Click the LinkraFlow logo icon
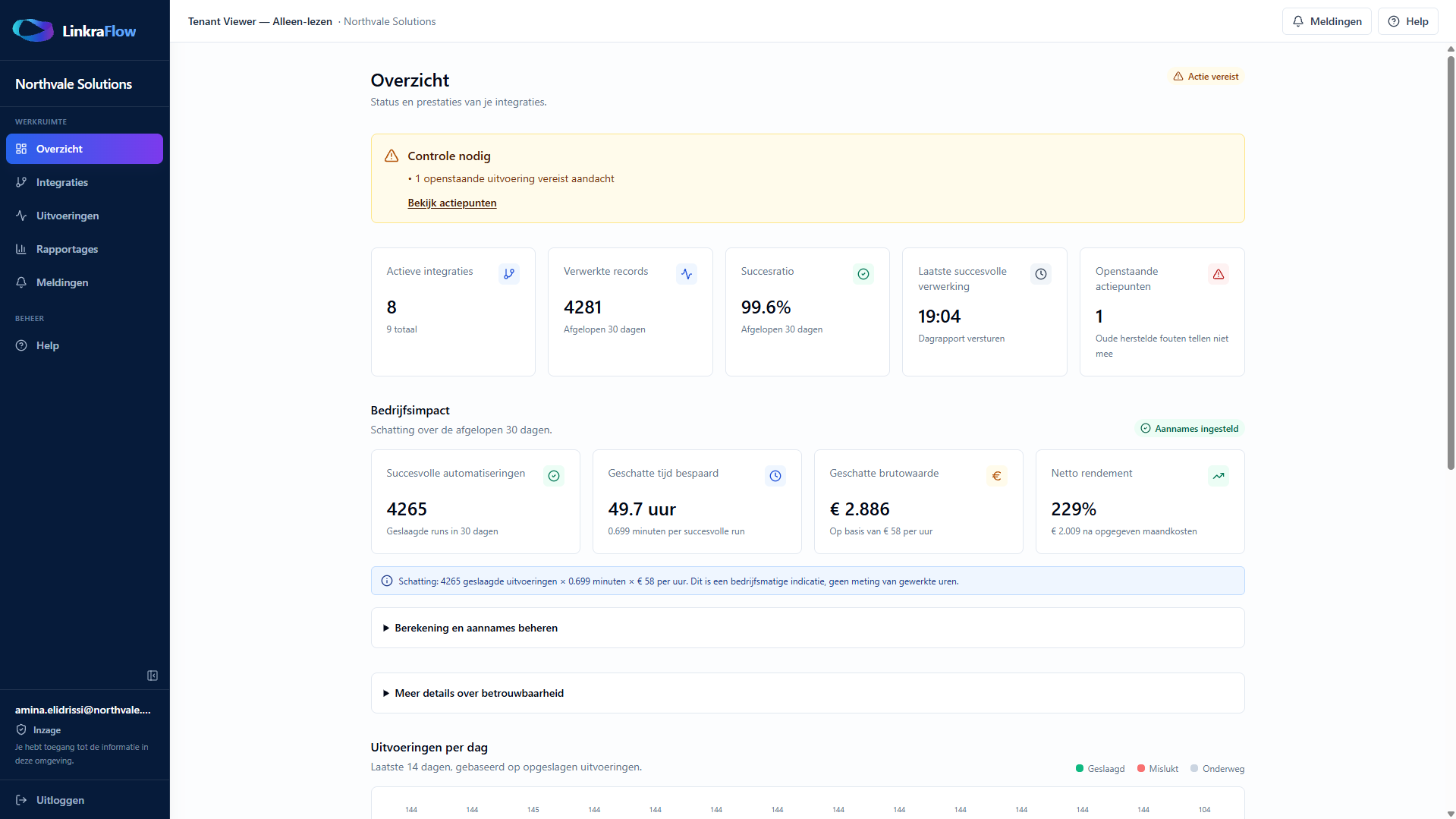This screenshot has width=1456, height=819. click(x=33, y=30)
